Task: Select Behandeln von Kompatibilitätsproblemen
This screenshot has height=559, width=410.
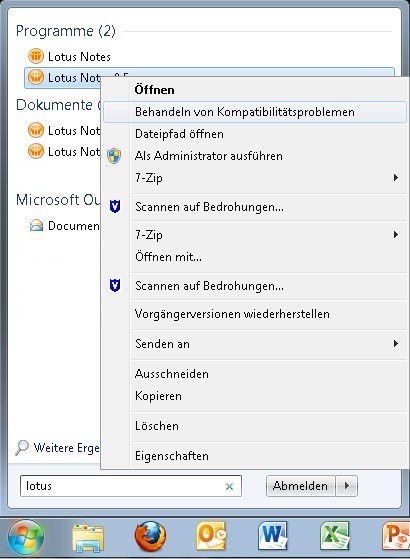Action: click(x=255, y=112)
